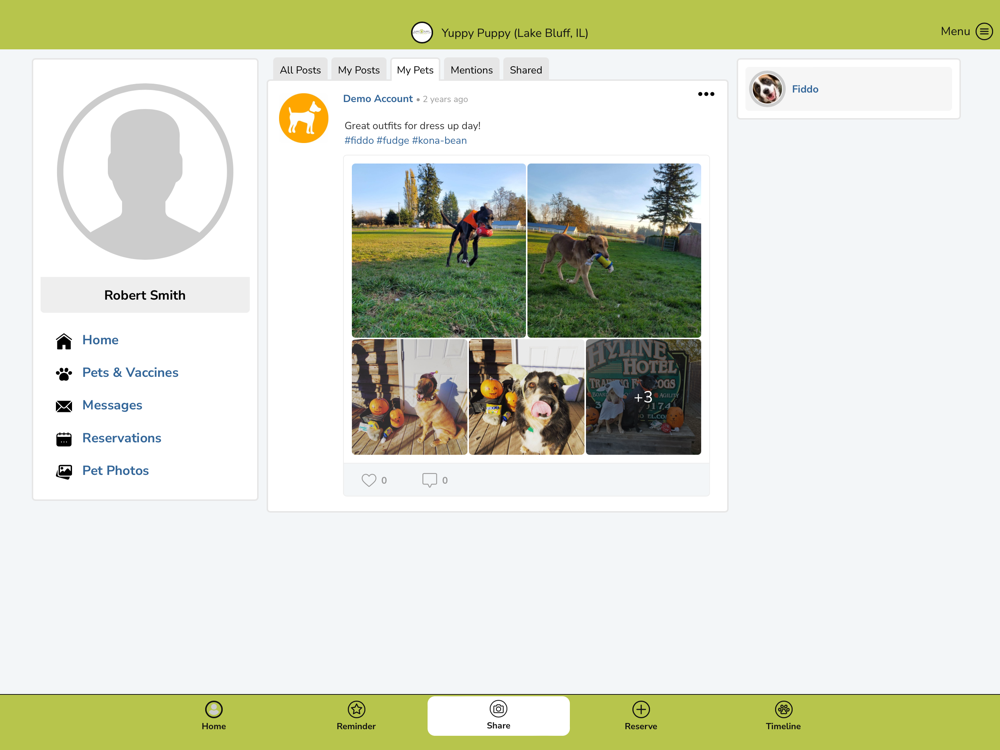Switch to the My Posts tab
Screen dimensions: 1000x750
[358, 70]
